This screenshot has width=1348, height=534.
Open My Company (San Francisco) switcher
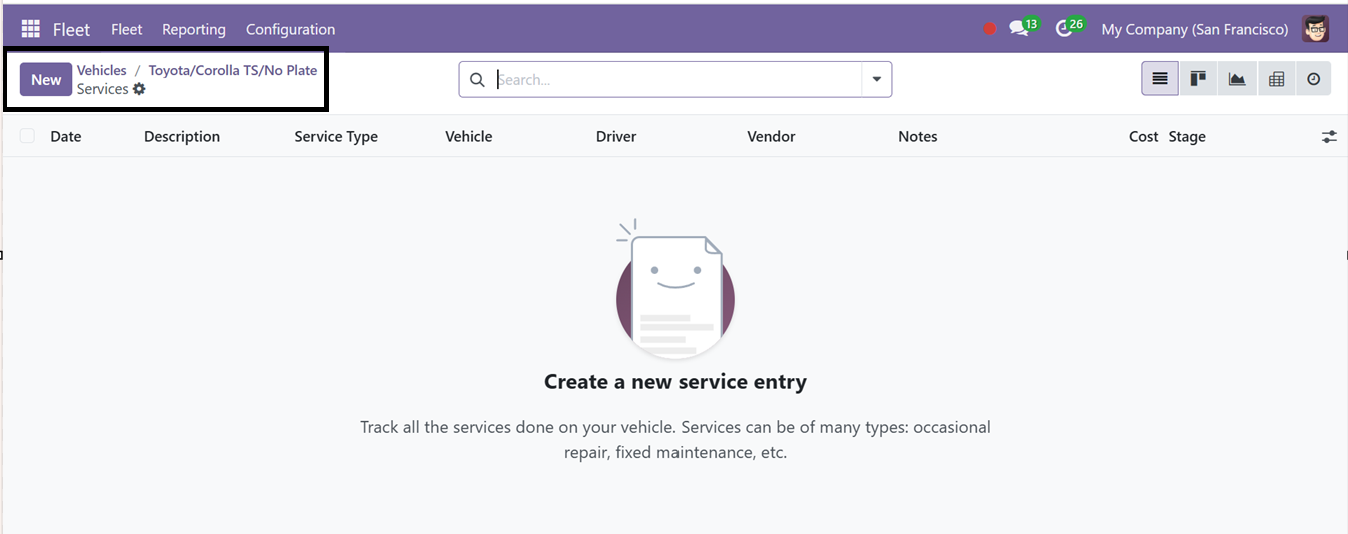[x=1195, y=29]
